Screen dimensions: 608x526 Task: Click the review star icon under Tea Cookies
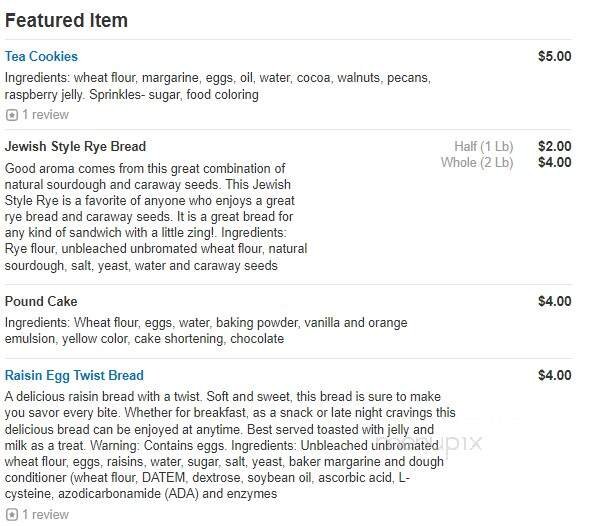(12, 115)
